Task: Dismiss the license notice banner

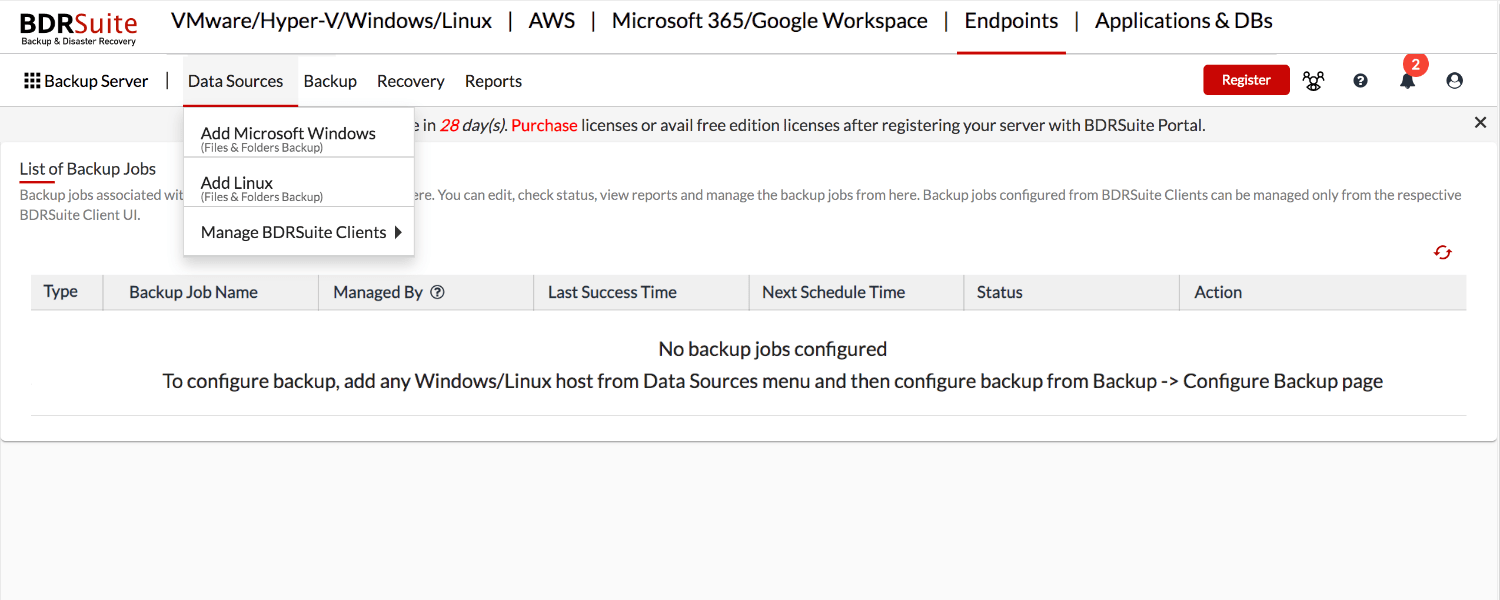Action: 1480,123
